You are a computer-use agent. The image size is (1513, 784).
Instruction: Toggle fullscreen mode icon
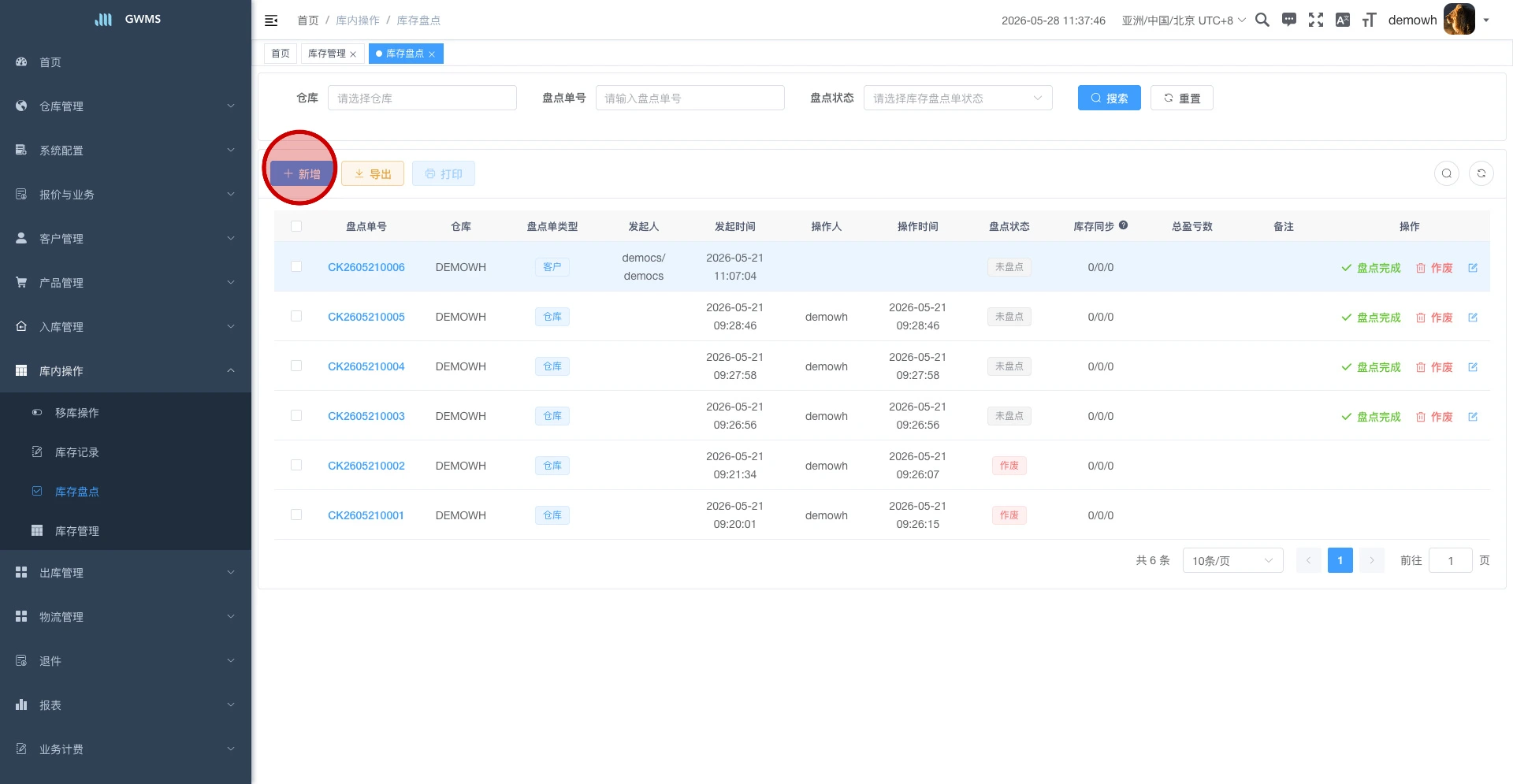[x=1316, y=20]
